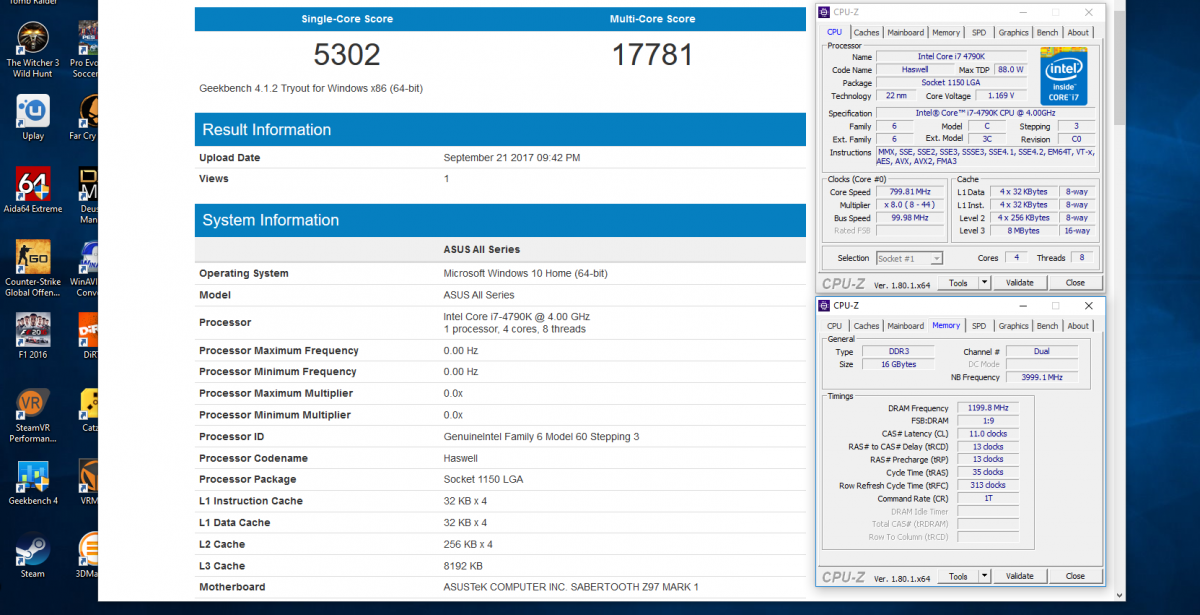Click the title bar icon of the CPU-Z processor window
1200x615 pixels.
824,12
